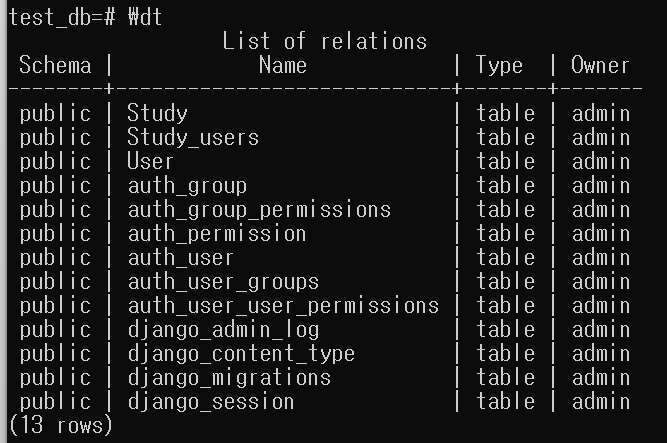Select the Study_users table name
The image size is (667, 443).
193,137
